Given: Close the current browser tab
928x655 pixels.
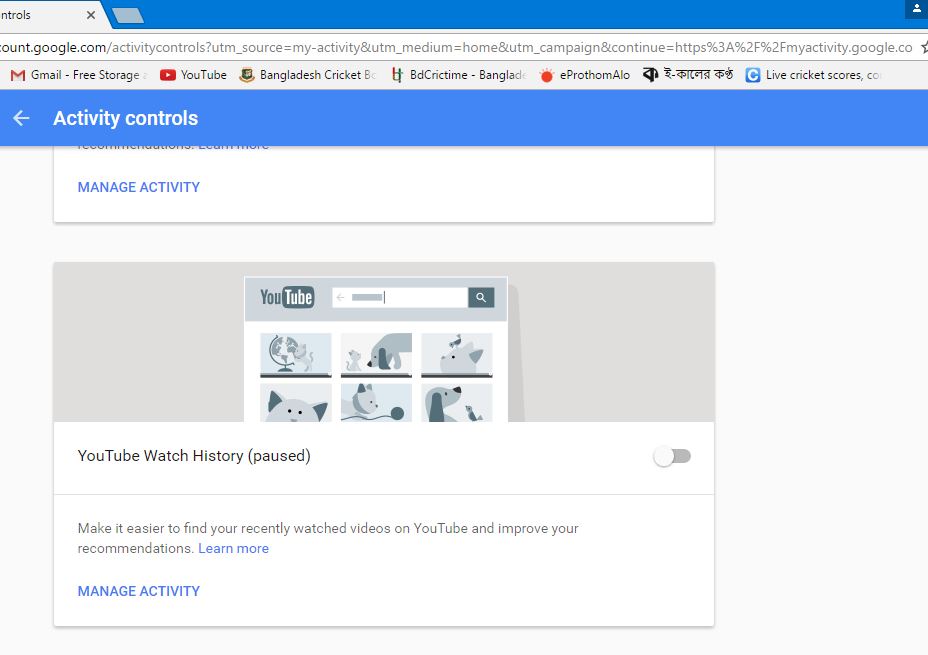Looking at the screenshot, I should [91, 15].
